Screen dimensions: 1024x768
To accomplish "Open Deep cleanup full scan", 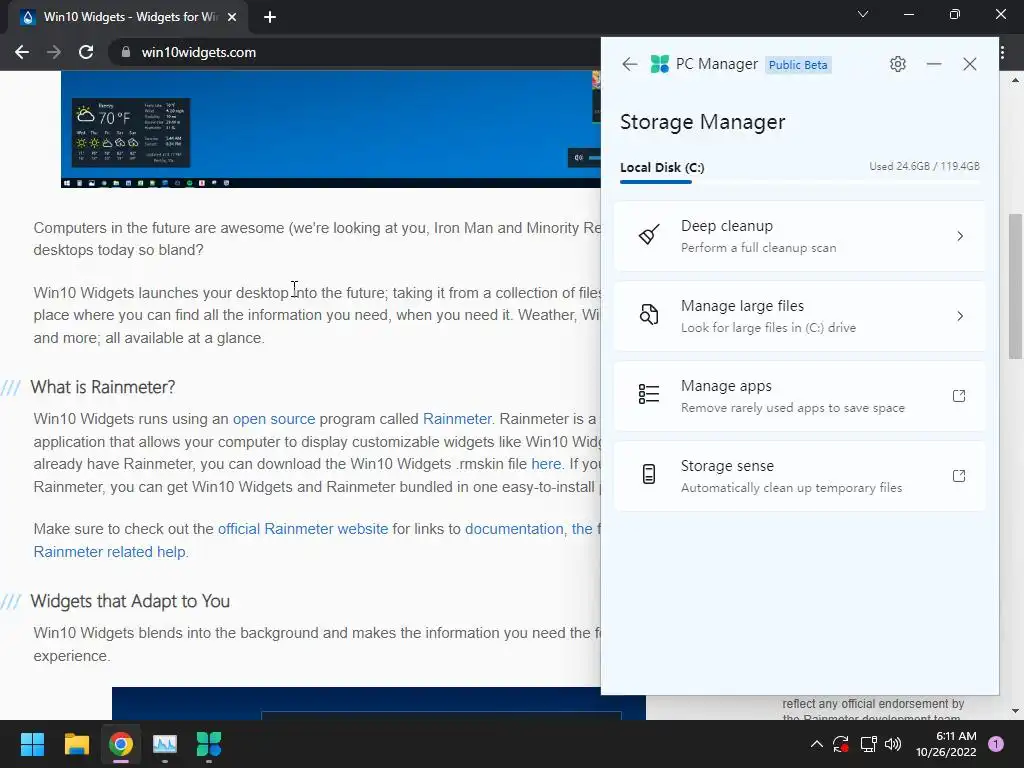I will pos(799,236).
